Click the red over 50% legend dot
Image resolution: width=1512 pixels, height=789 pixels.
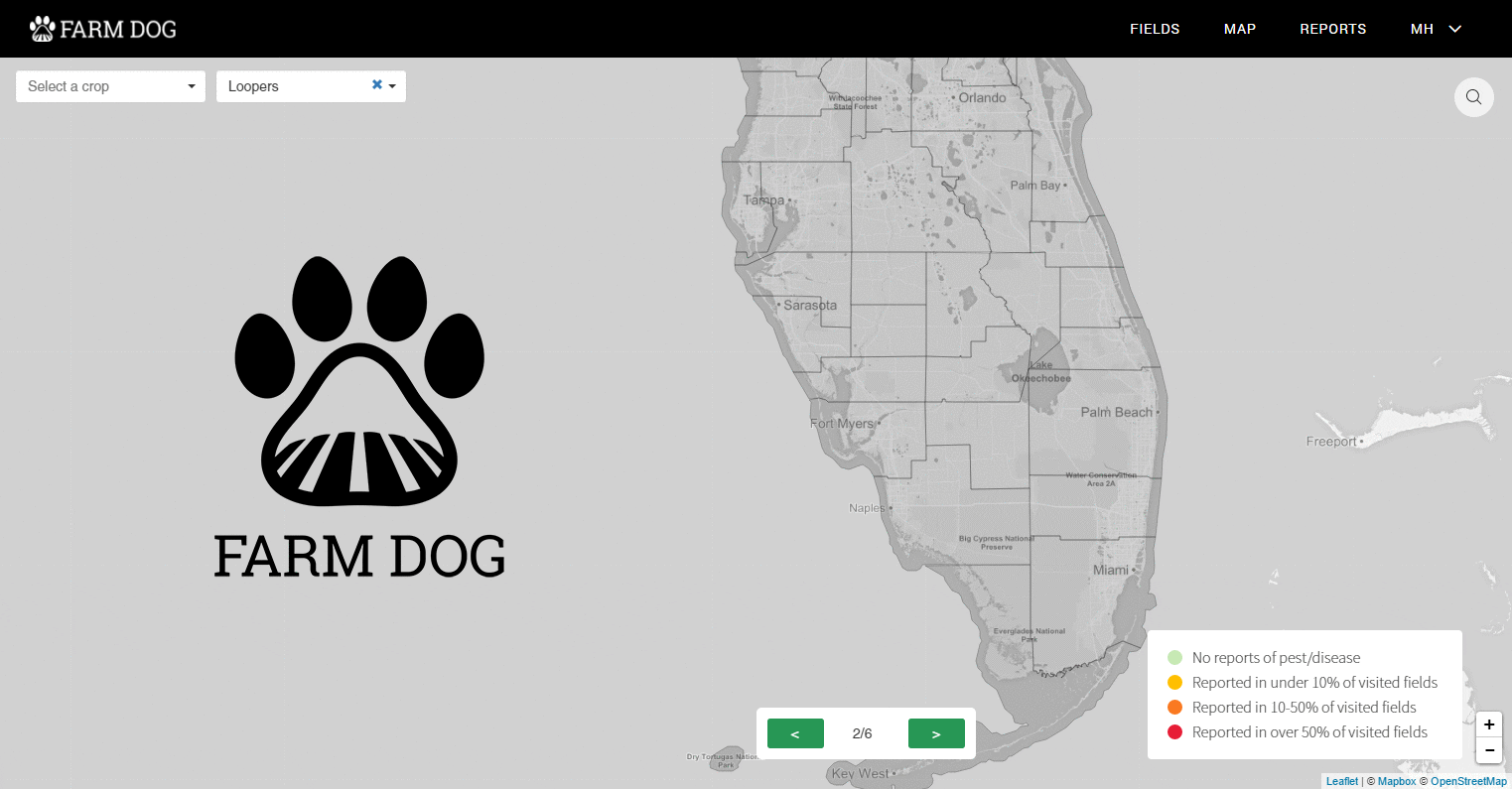1174,731
